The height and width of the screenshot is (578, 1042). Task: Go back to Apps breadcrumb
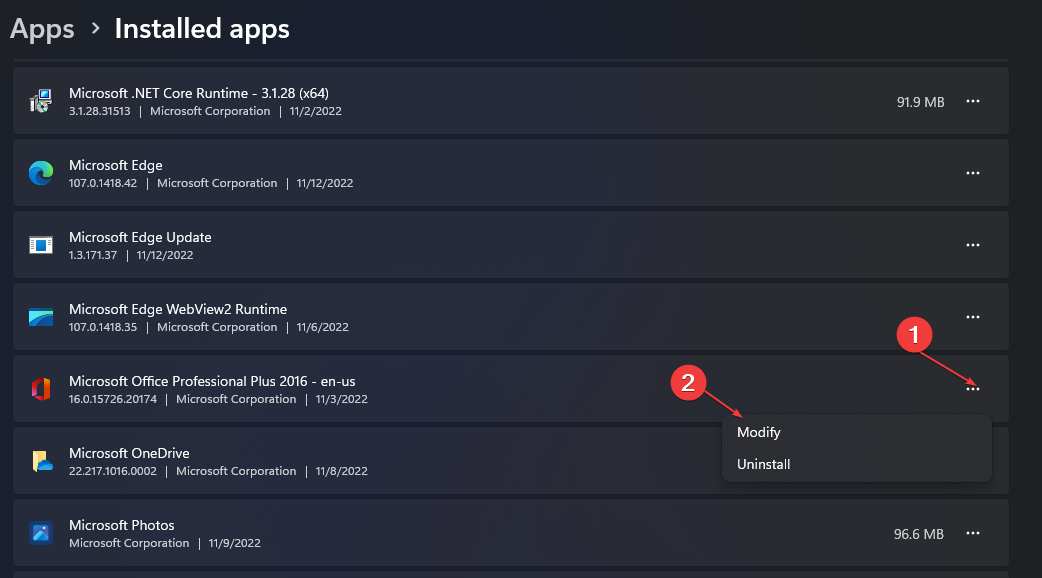pyautogui.click(x=42, y=29)
